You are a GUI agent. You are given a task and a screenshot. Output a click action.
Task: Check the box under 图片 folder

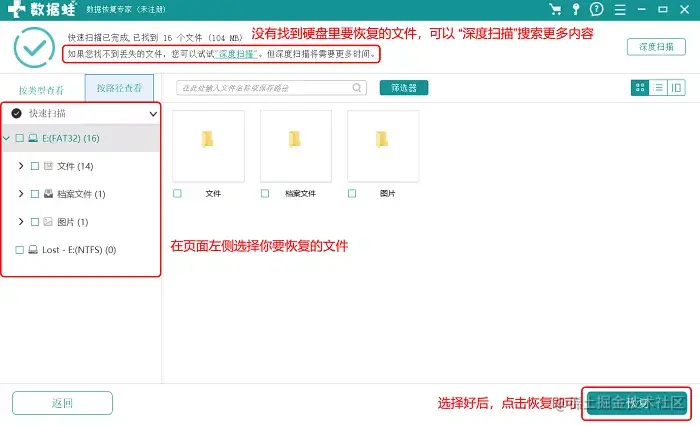[x=352, y=193]
